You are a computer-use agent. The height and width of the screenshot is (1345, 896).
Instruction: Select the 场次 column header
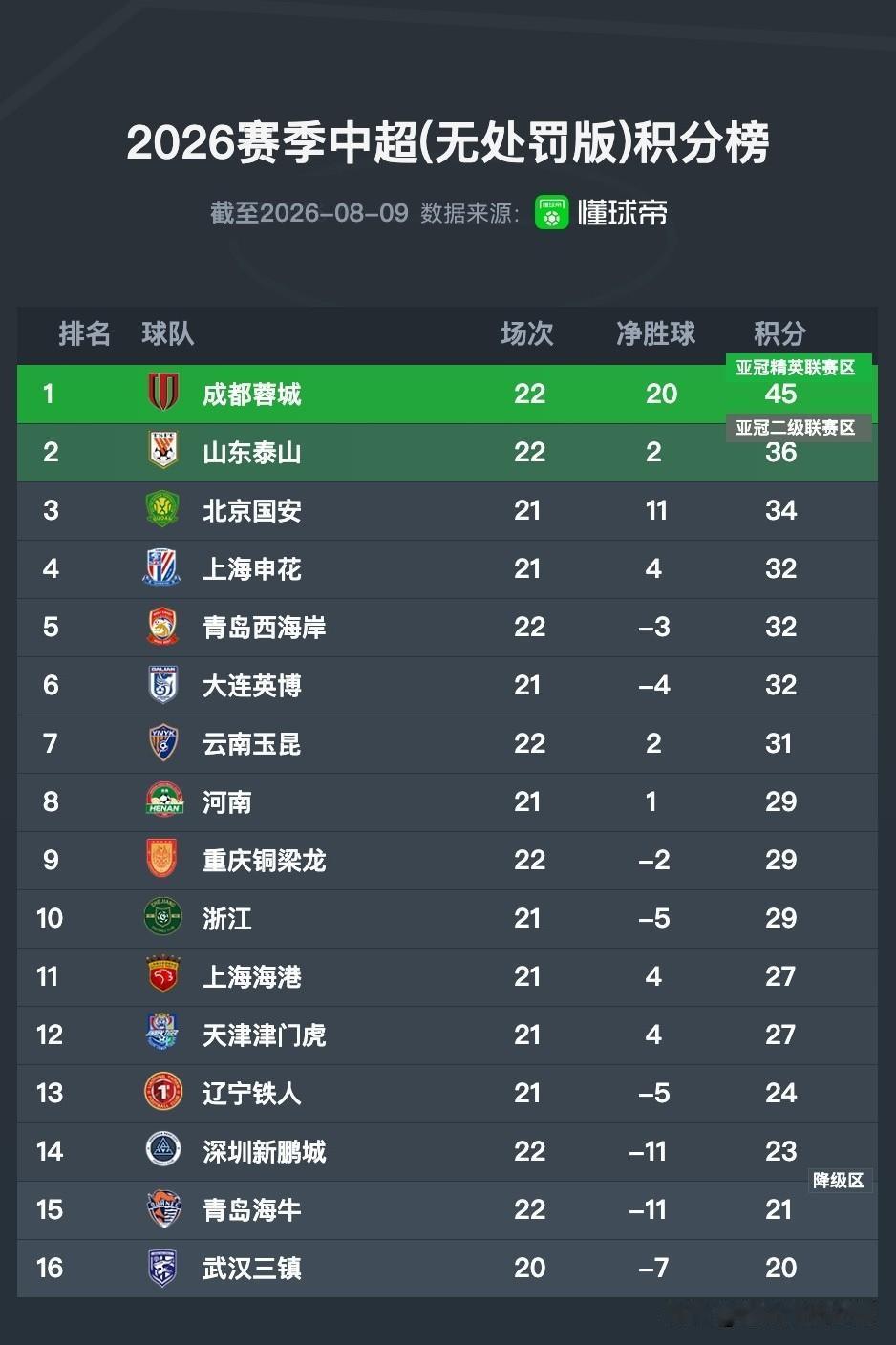click(x=527, y=333)
